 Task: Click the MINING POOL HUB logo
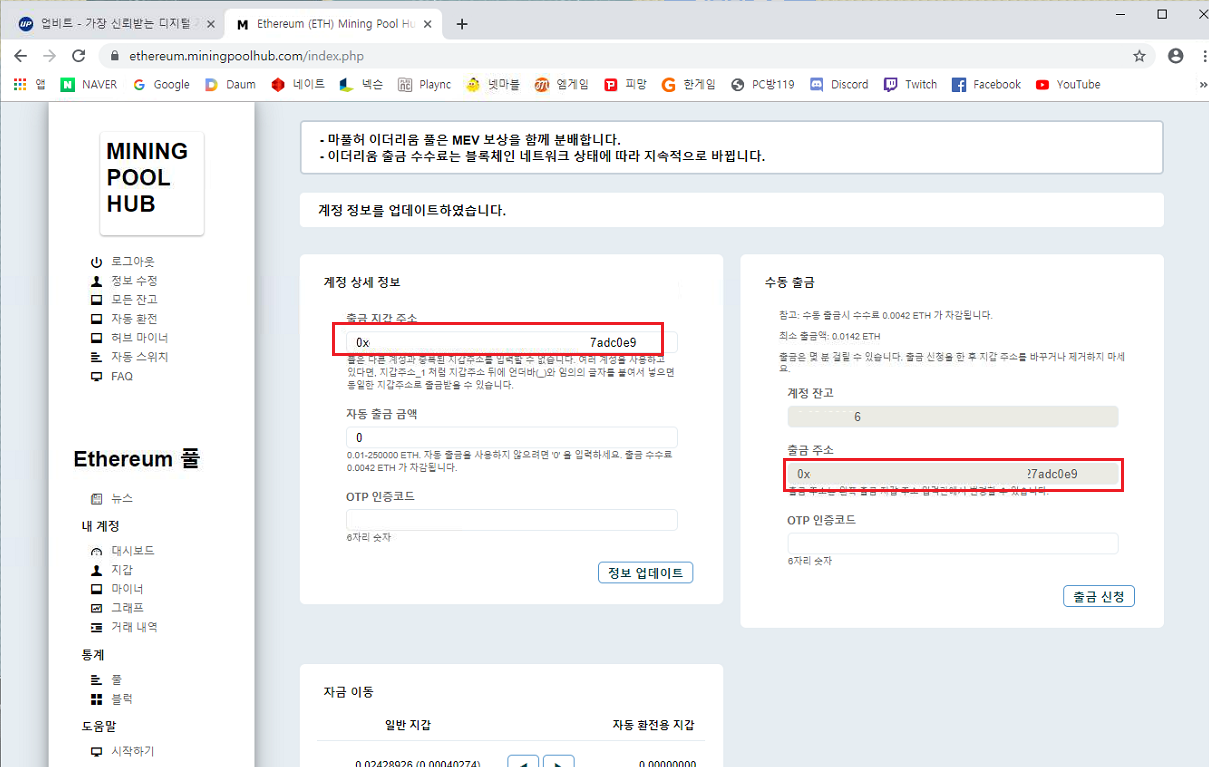tap(152, 184)
